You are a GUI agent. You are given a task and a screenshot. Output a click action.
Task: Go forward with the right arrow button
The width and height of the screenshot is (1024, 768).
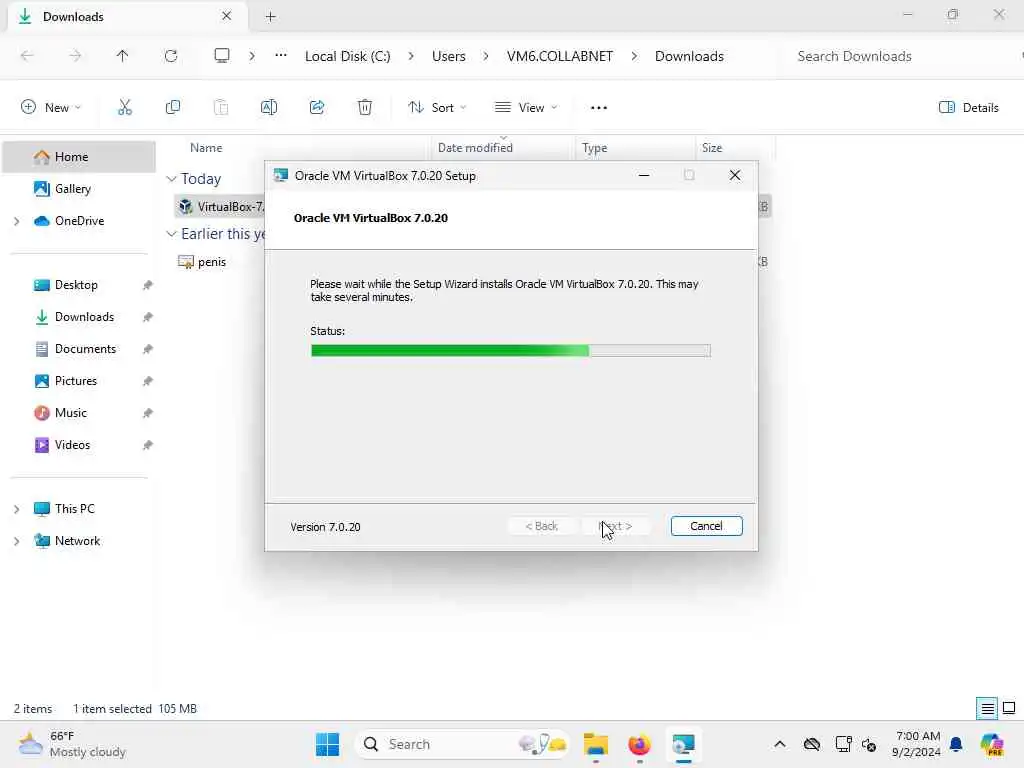tap(75, 56)
